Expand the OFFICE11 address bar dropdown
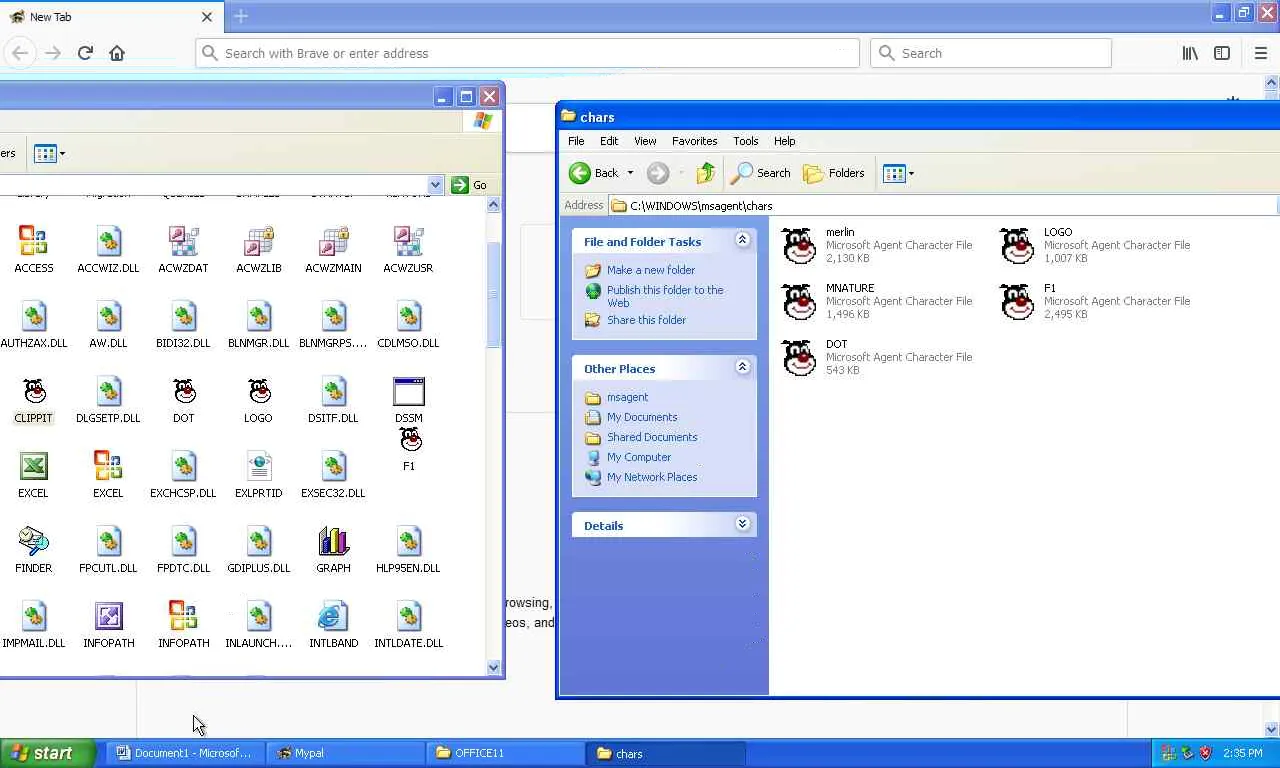 (x=435, y=185)
